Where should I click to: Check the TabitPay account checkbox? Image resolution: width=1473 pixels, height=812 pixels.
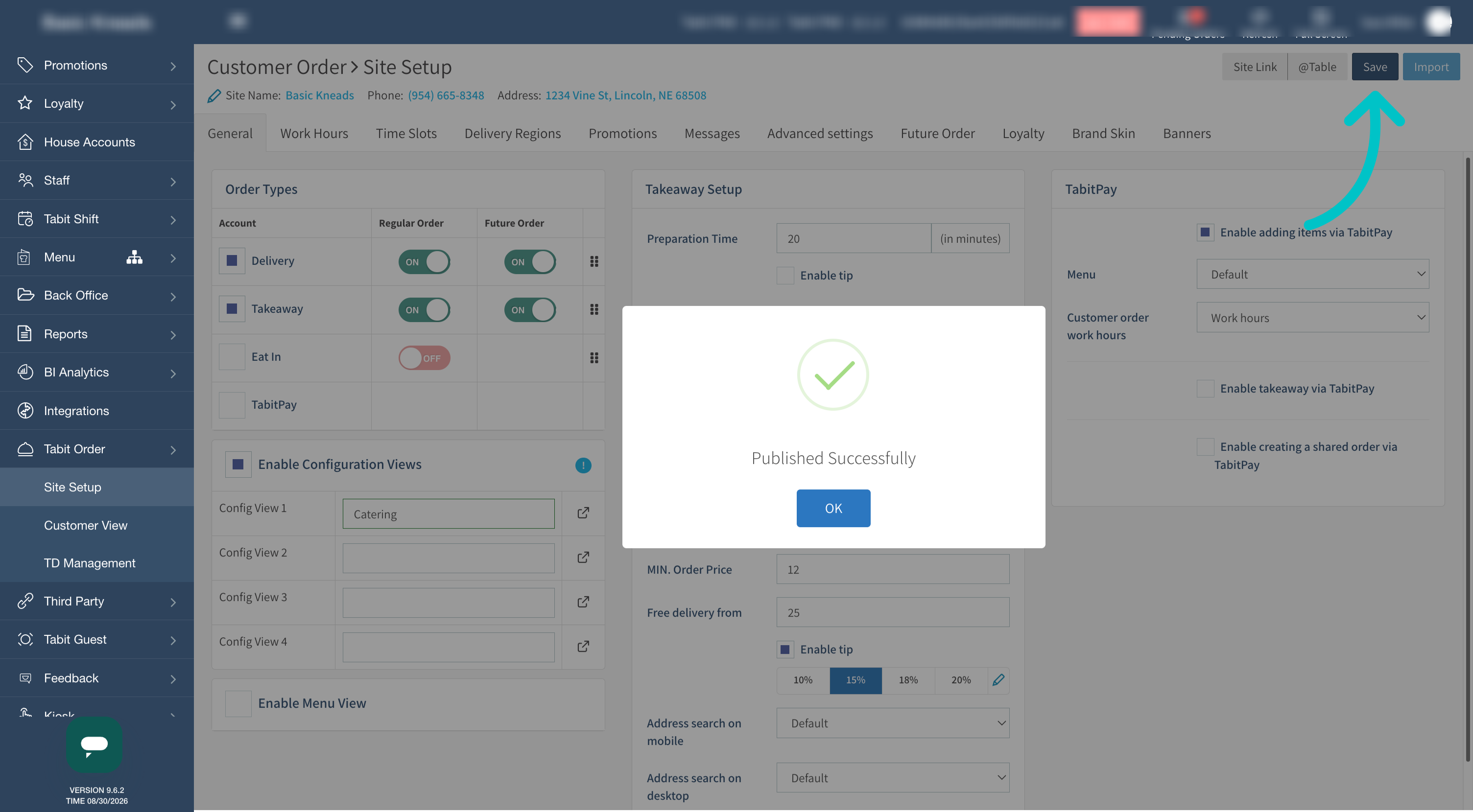pos(232,405)
